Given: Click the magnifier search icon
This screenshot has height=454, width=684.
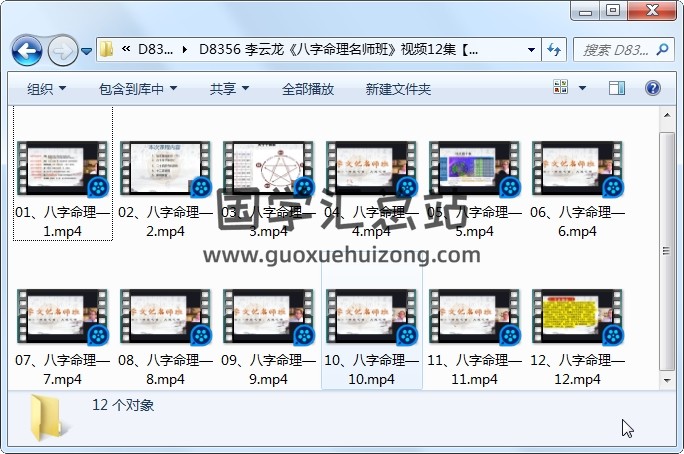Looking at the screenshot, I should tap(662, 49).
